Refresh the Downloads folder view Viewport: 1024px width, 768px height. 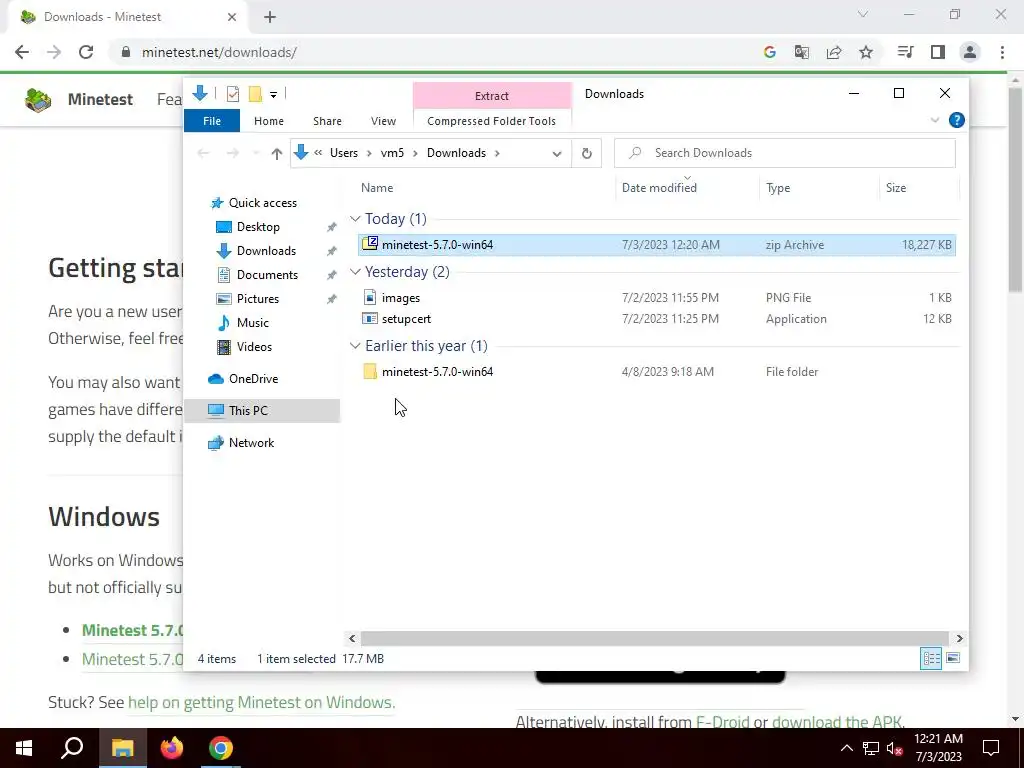pos(586,153)
